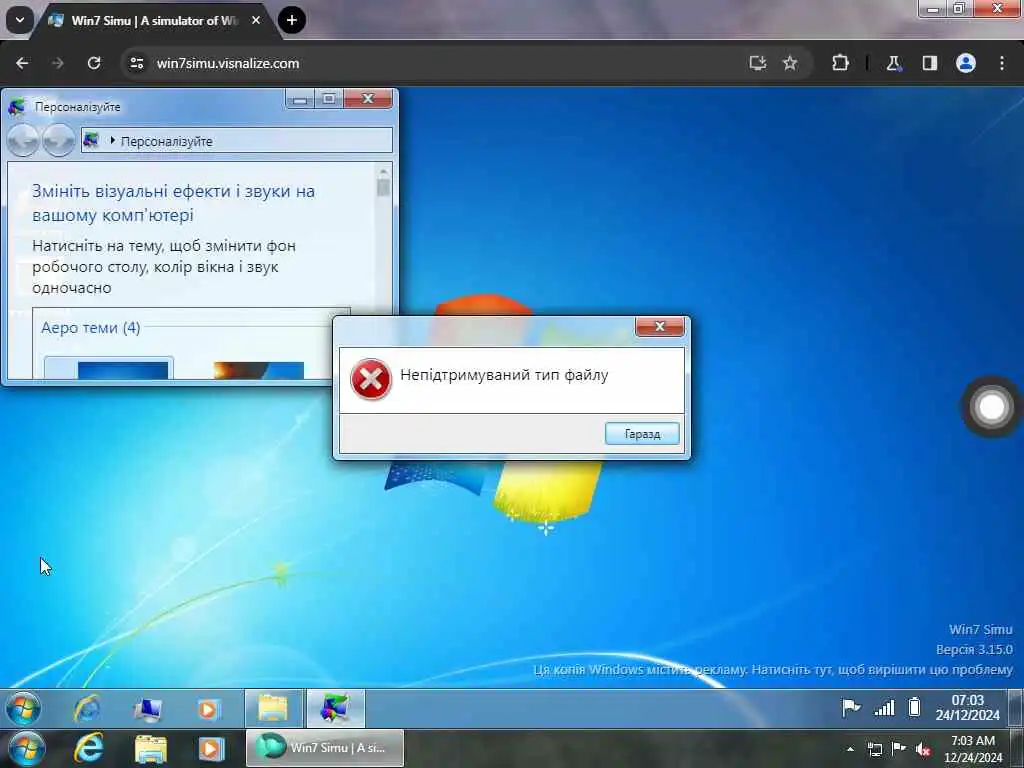Open the browser extensions puzzle icon
The height and width of the screenshot is (768, 1024).
click(840, 63)
